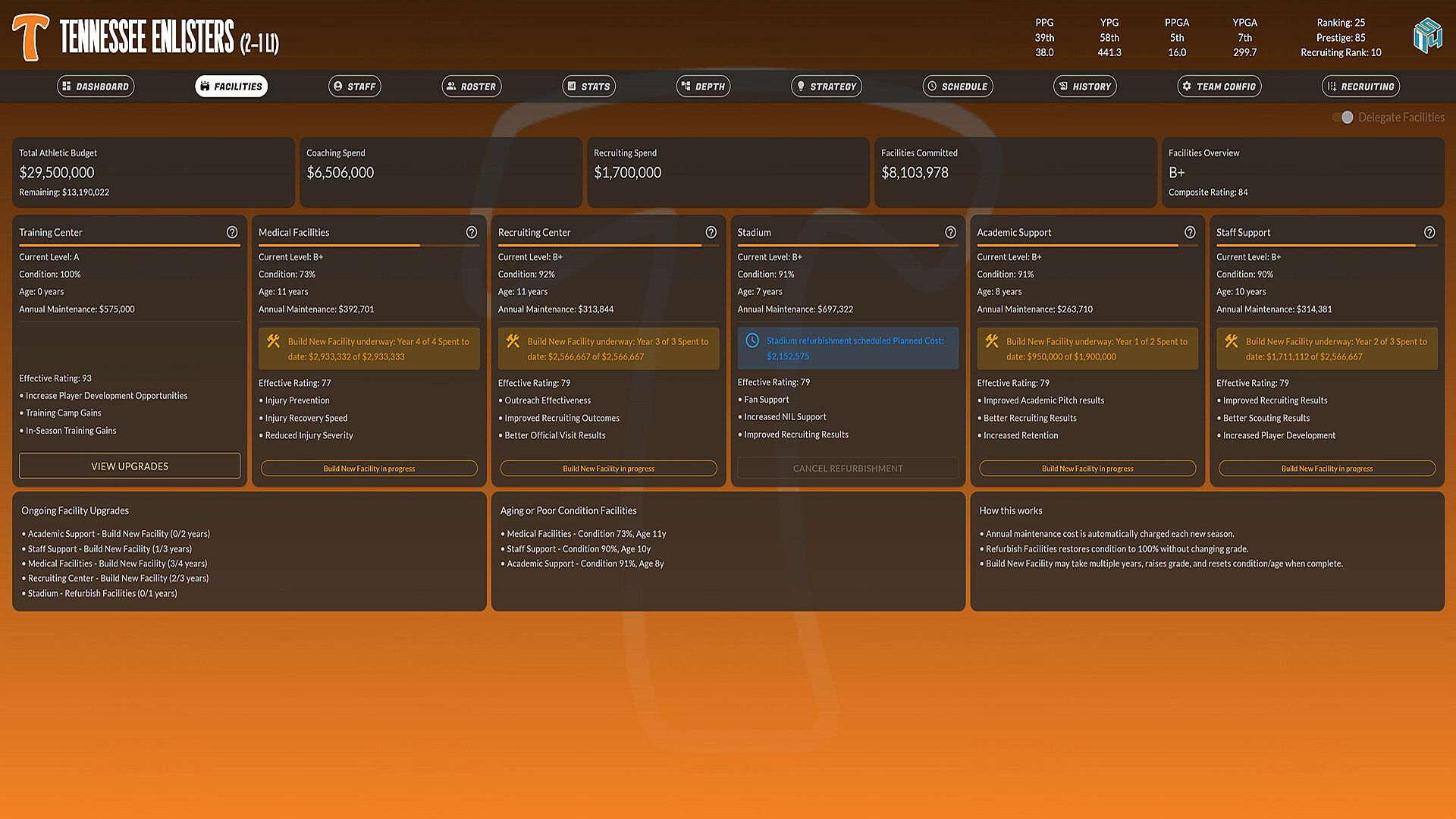Click Recruiting Center construction tools icon
This screenshot has width=1456, height=819.
tap(513, 341)
